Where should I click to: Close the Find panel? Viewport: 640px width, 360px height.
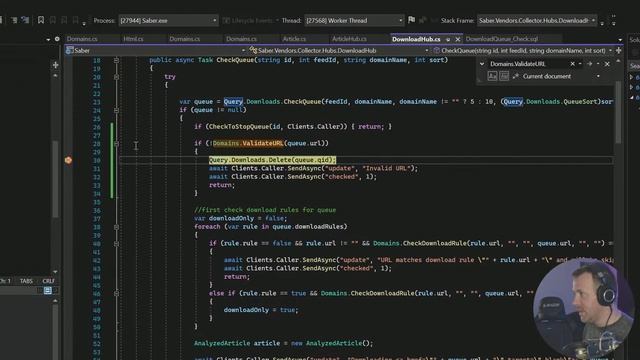(x=607, y=64)
